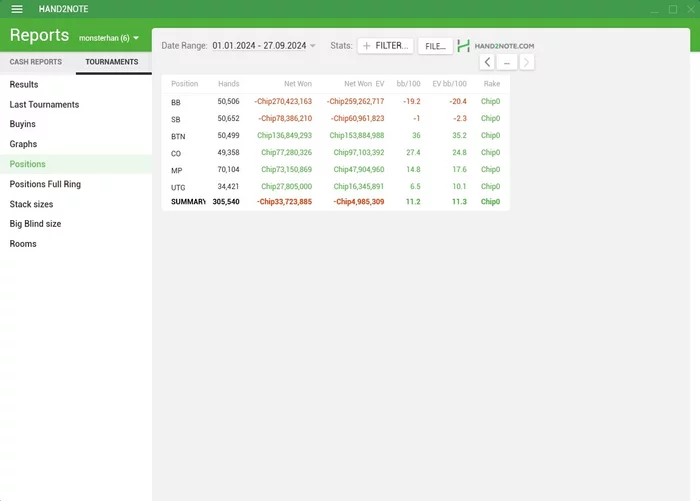Expand the monsterhan (6) player dropdown
700x501 pixels.
tap(109, 38)
